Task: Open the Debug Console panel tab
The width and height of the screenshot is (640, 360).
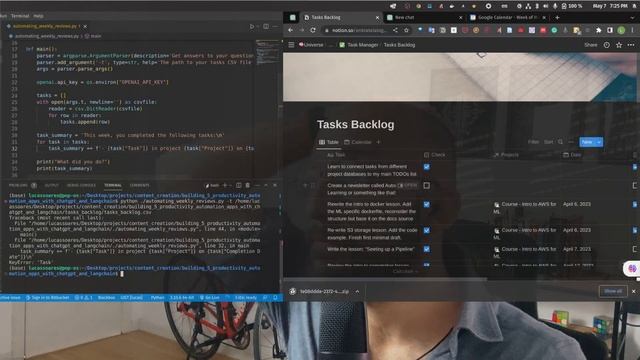Action: (x=81, y=185)
